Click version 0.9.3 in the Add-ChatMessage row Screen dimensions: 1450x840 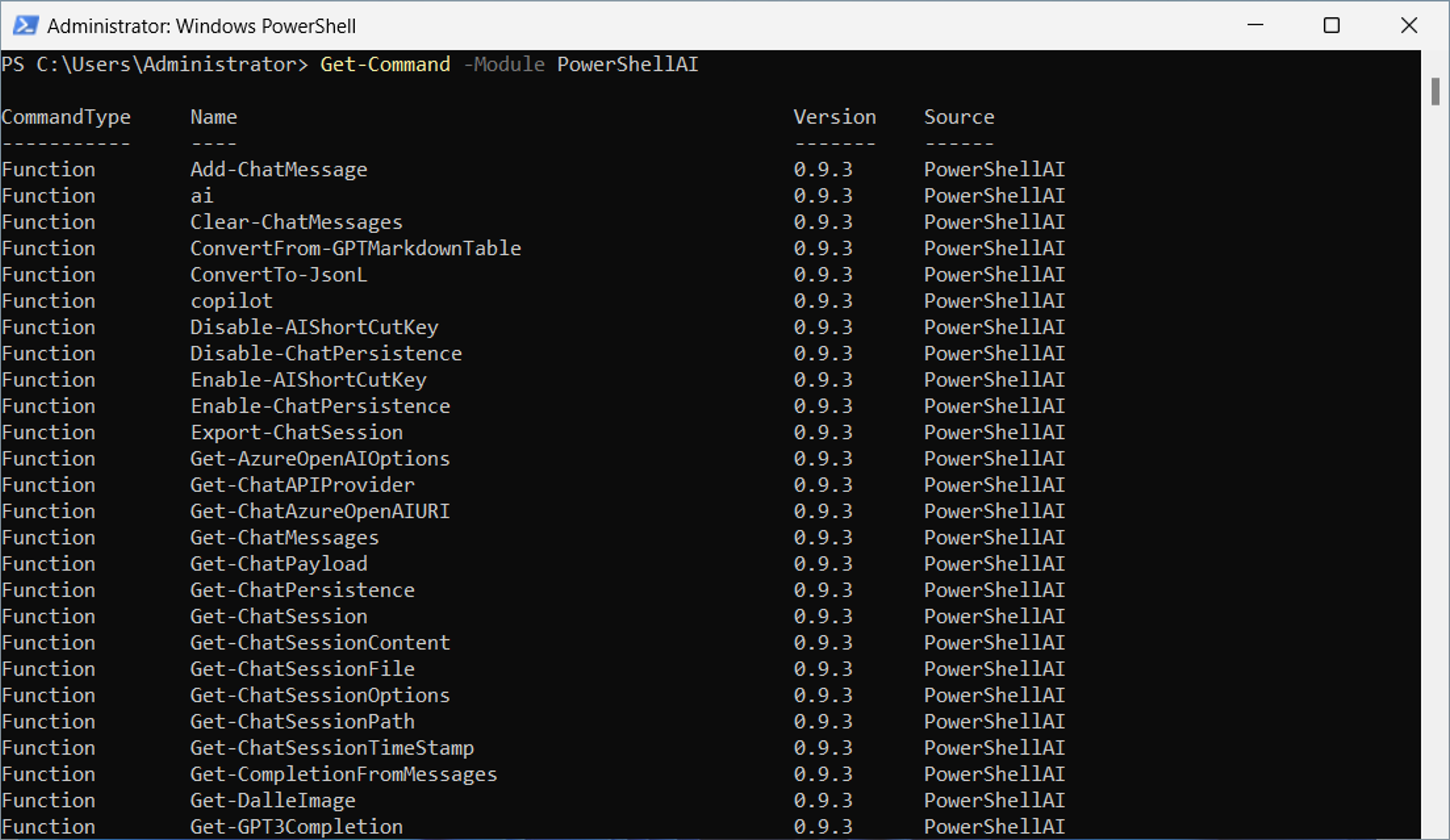click(x=823, y=170)
